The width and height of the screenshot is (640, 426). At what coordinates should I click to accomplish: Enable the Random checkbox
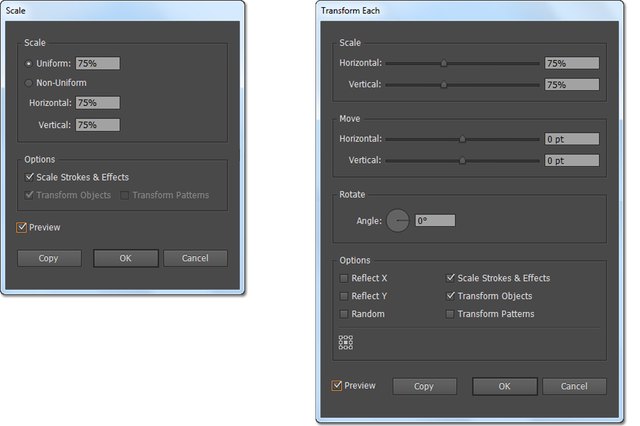pyautogui.click(x=344, y=314)
